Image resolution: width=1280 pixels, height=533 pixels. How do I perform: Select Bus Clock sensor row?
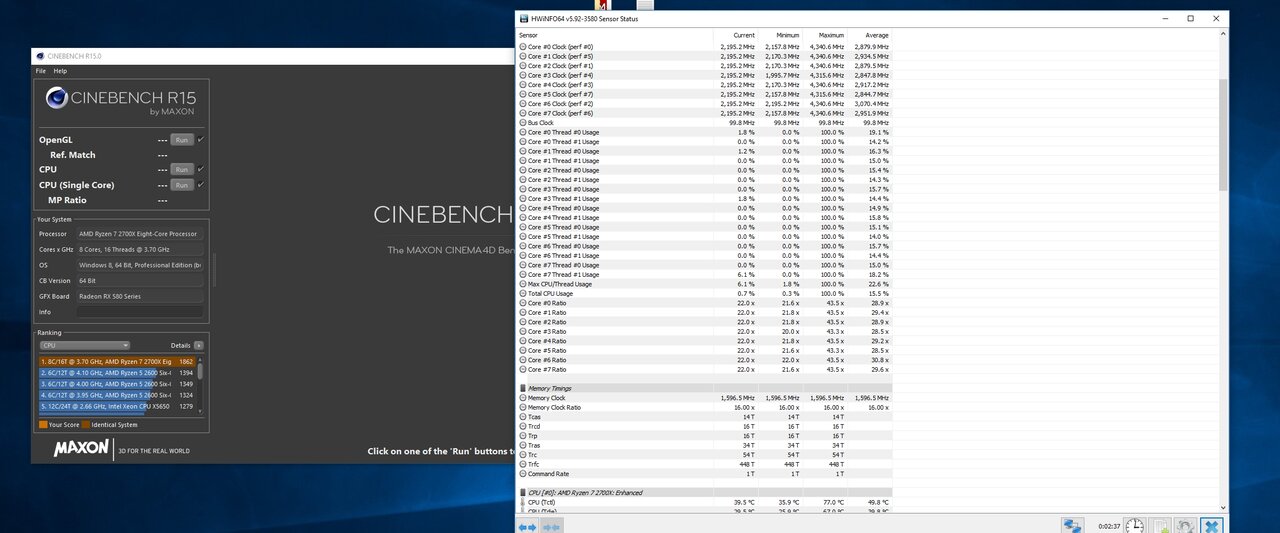[x=704, y=123]
